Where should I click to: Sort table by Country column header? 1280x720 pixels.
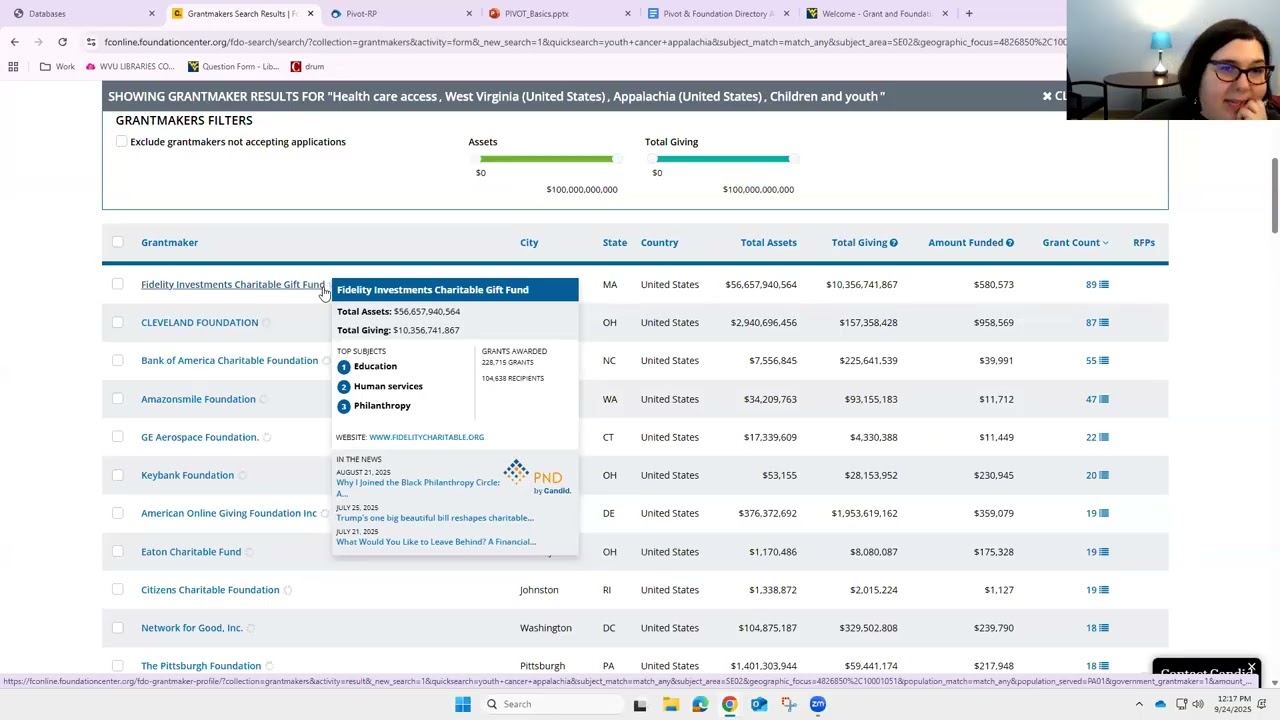pyautogui.click(x=660, y=243)
